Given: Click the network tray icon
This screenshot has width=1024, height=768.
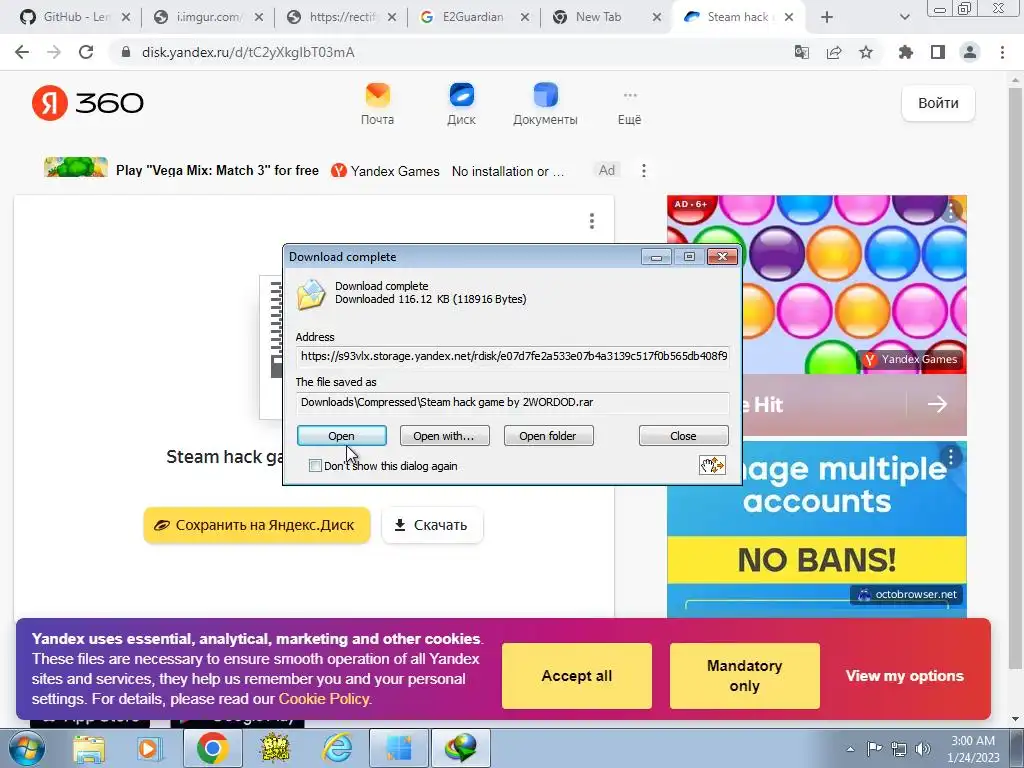Looking at the screenshot, I should [899, 749].
